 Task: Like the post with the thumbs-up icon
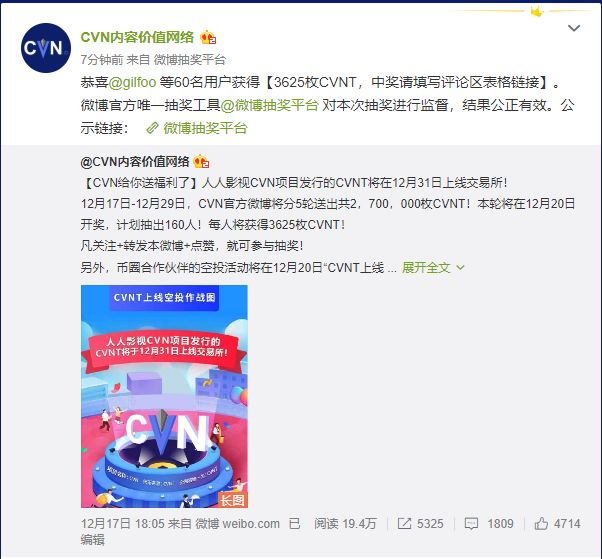[x=541, y=523]
